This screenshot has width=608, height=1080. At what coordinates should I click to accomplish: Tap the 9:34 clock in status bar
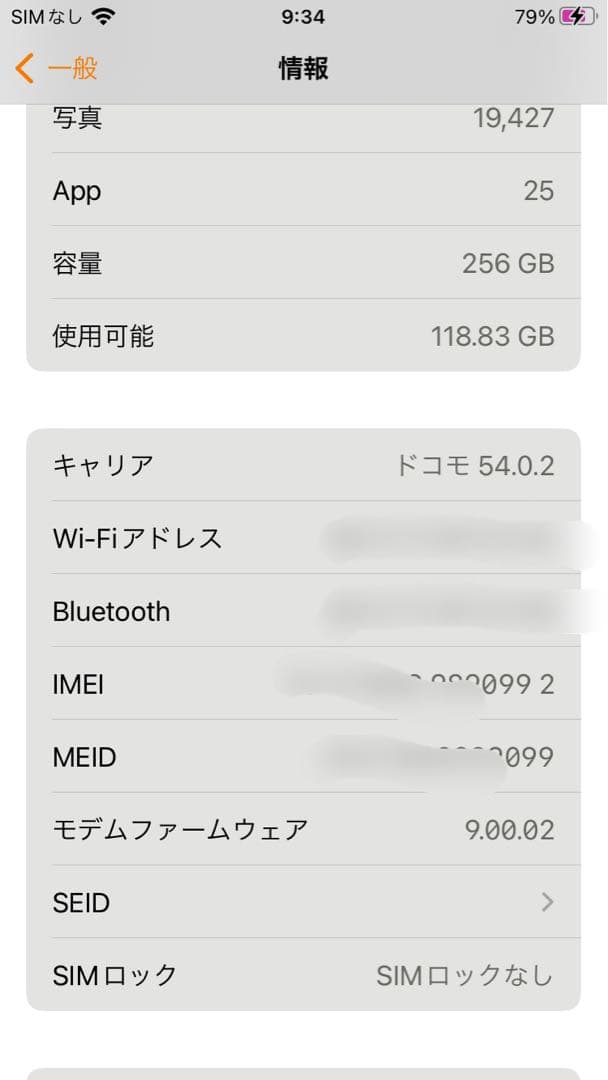[304, 16]
